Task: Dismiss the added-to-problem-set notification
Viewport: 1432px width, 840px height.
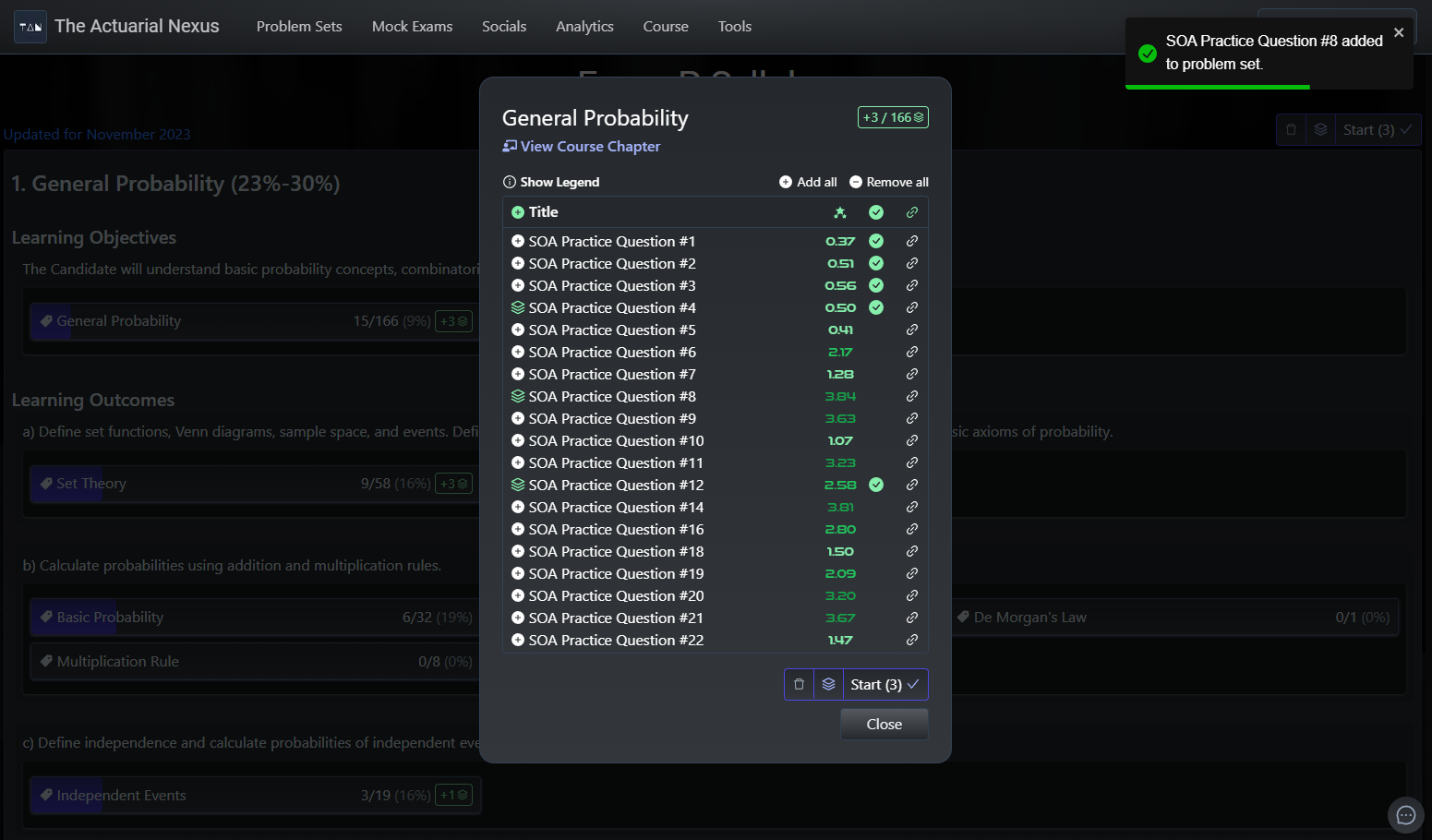Action: pos(1399,32)
